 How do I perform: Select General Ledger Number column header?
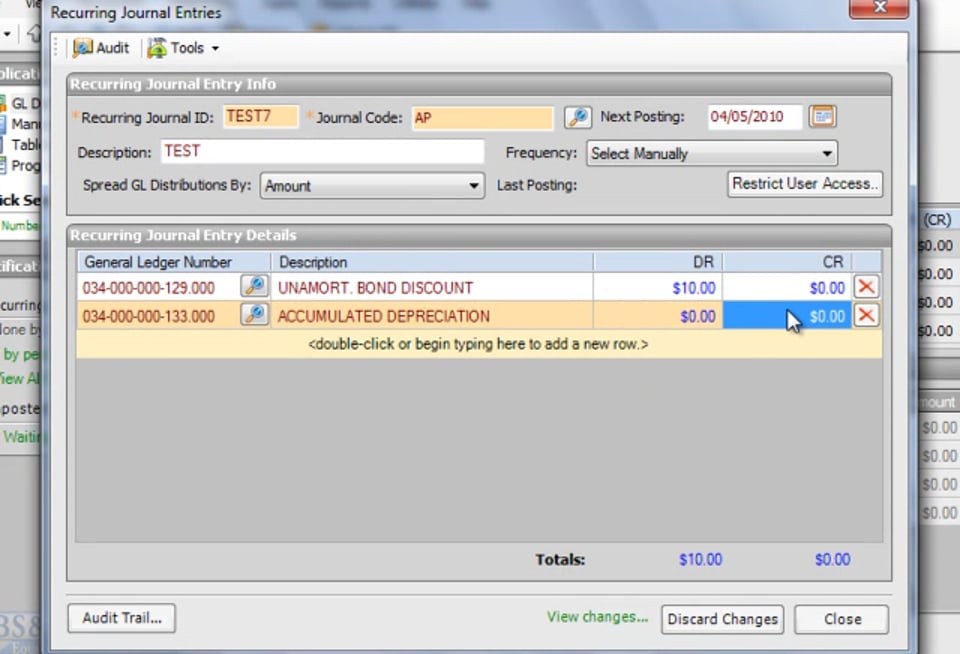pyautogui.click(x=174, y=262)
